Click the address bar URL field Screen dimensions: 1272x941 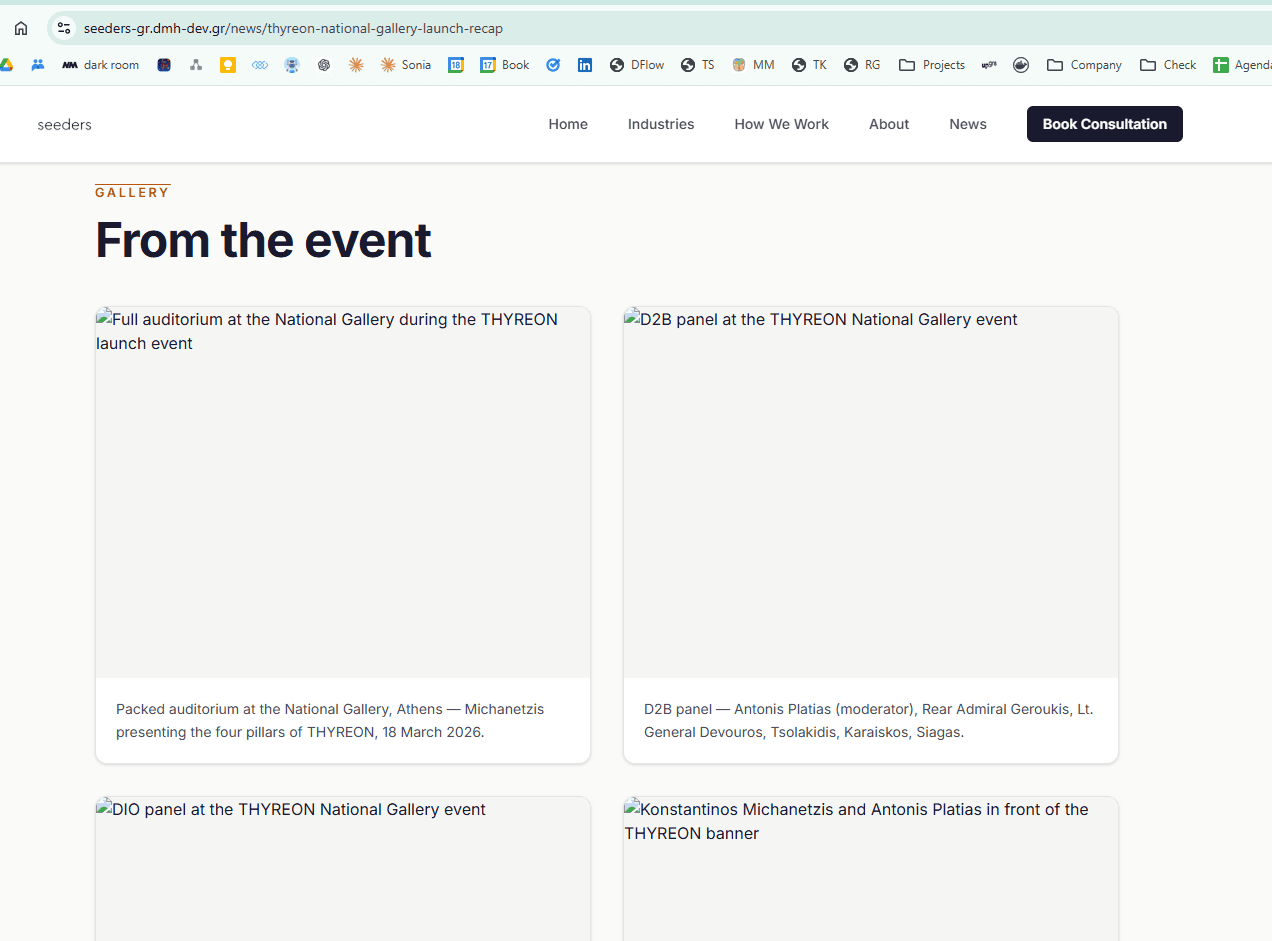click(x=660, y=28)
